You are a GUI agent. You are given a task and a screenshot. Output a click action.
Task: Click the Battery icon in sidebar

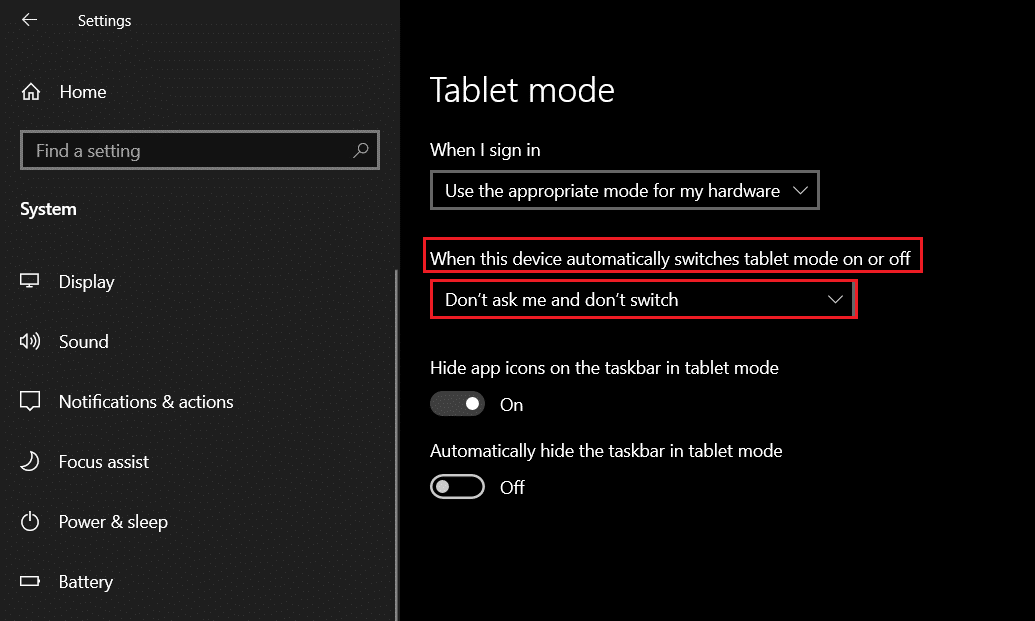pos(30,582)
